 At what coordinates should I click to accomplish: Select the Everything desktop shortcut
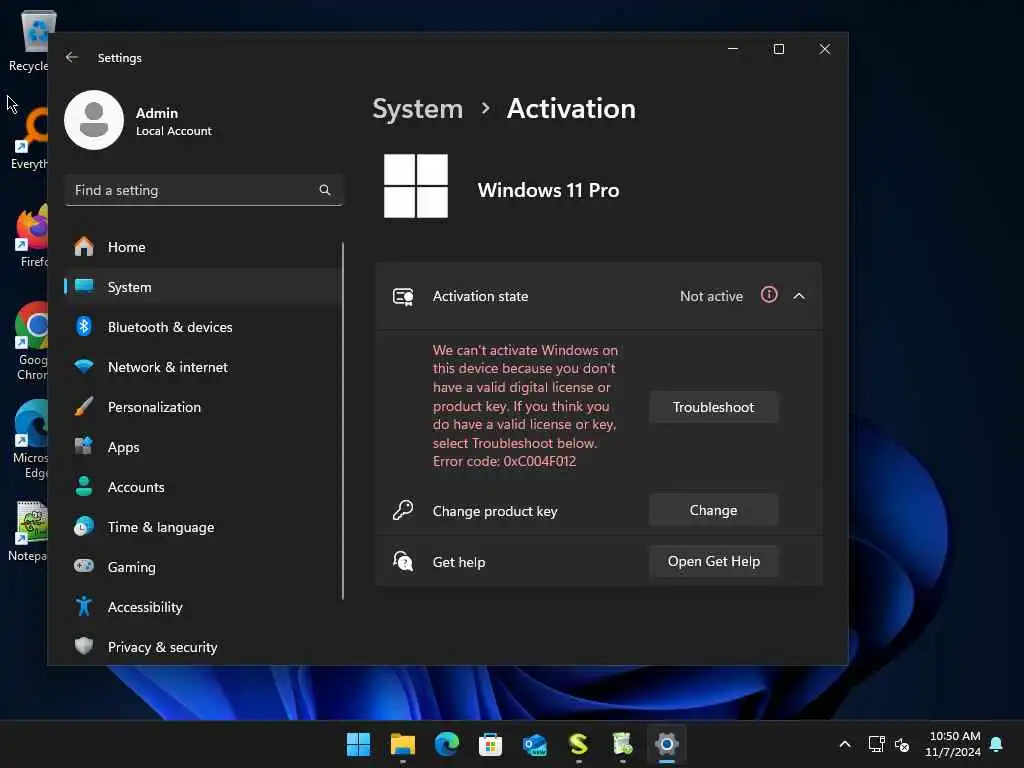coord(29,138)
